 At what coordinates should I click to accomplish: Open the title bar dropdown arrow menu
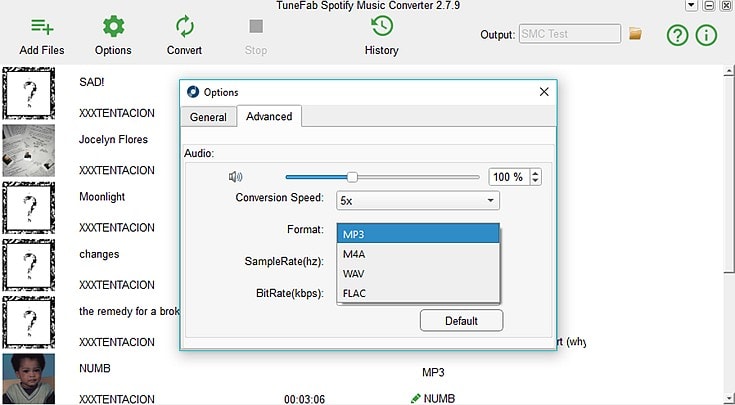click(x=691, y=5)
